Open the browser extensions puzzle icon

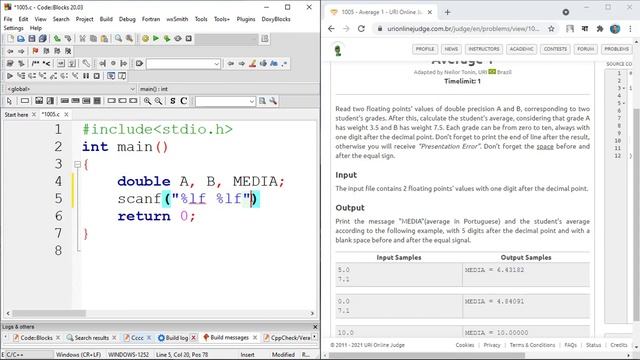coord(600,29)
